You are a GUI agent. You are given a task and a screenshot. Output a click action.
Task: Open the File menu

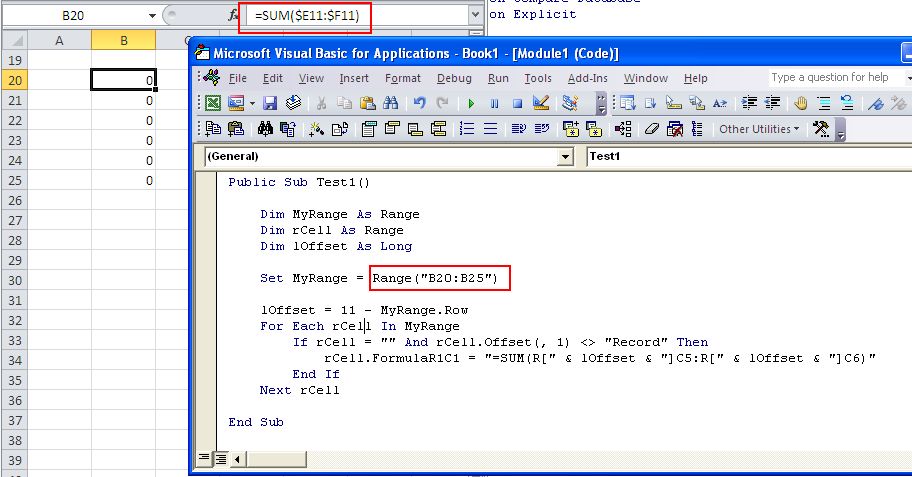tap(237, 78)
